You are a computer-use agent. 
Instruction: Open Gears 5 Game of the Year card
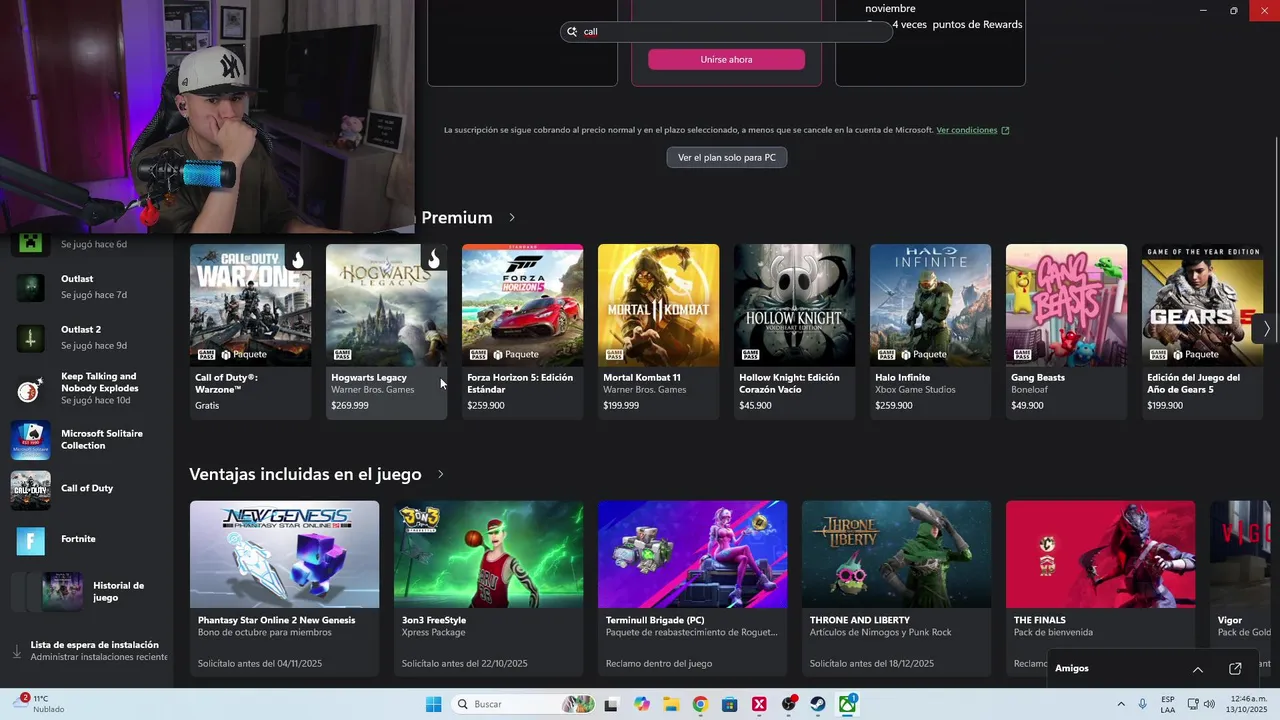[1203, 331]
